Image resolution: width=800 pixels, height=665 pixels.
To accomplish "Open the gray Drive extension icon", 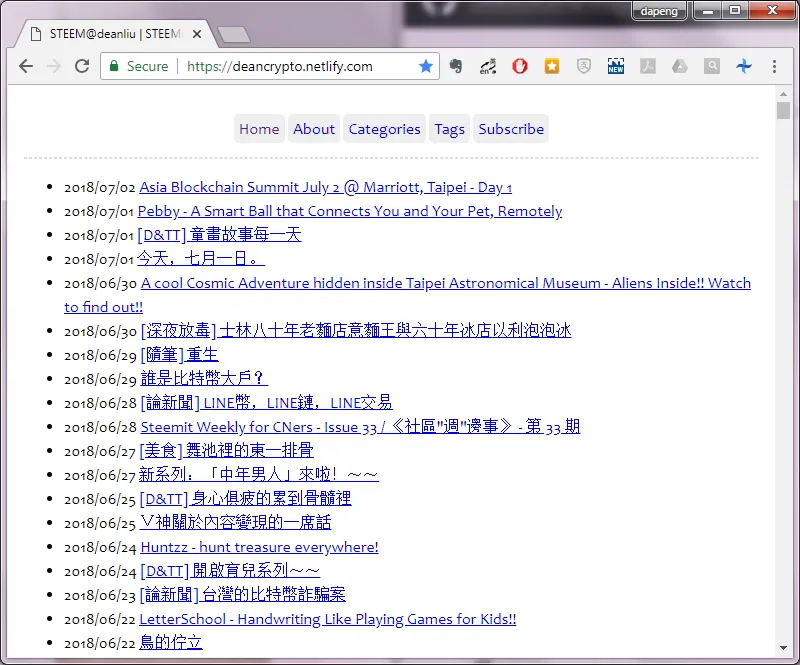I will coord(680,66).
